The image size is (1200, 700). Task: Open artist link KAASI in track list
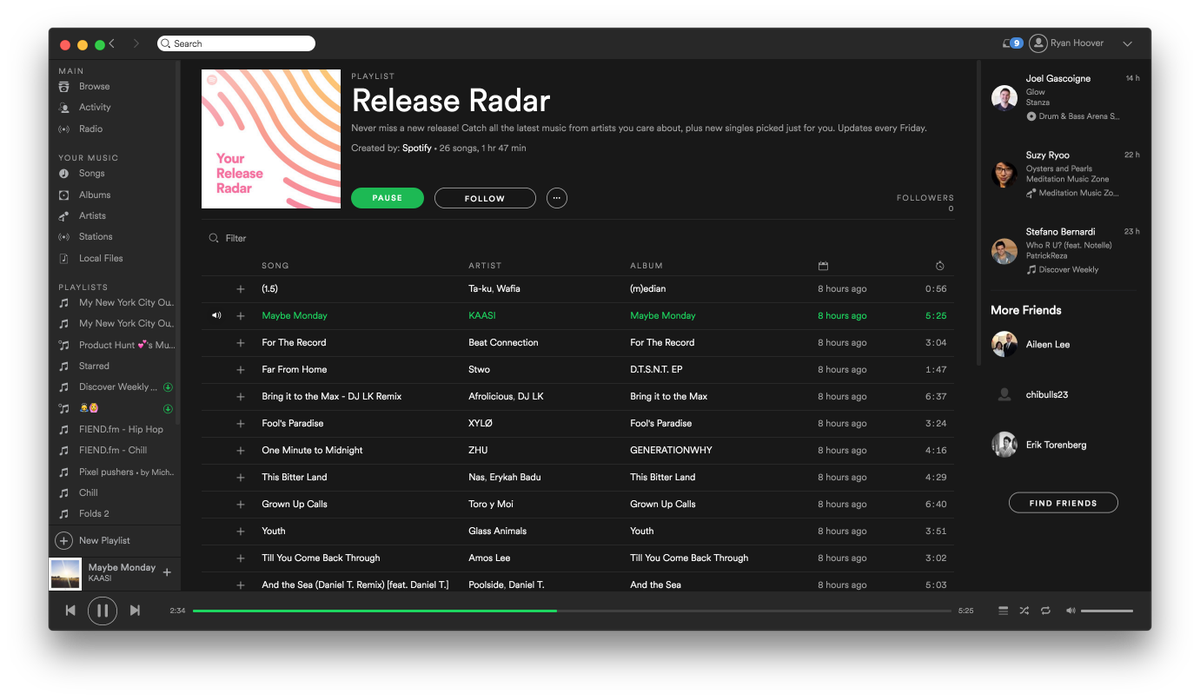[482, 316]
